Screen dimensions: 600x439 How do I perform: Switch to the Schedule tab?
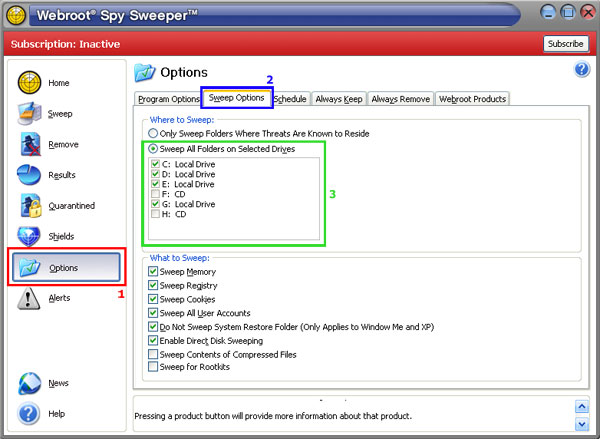tap(290, 99)
